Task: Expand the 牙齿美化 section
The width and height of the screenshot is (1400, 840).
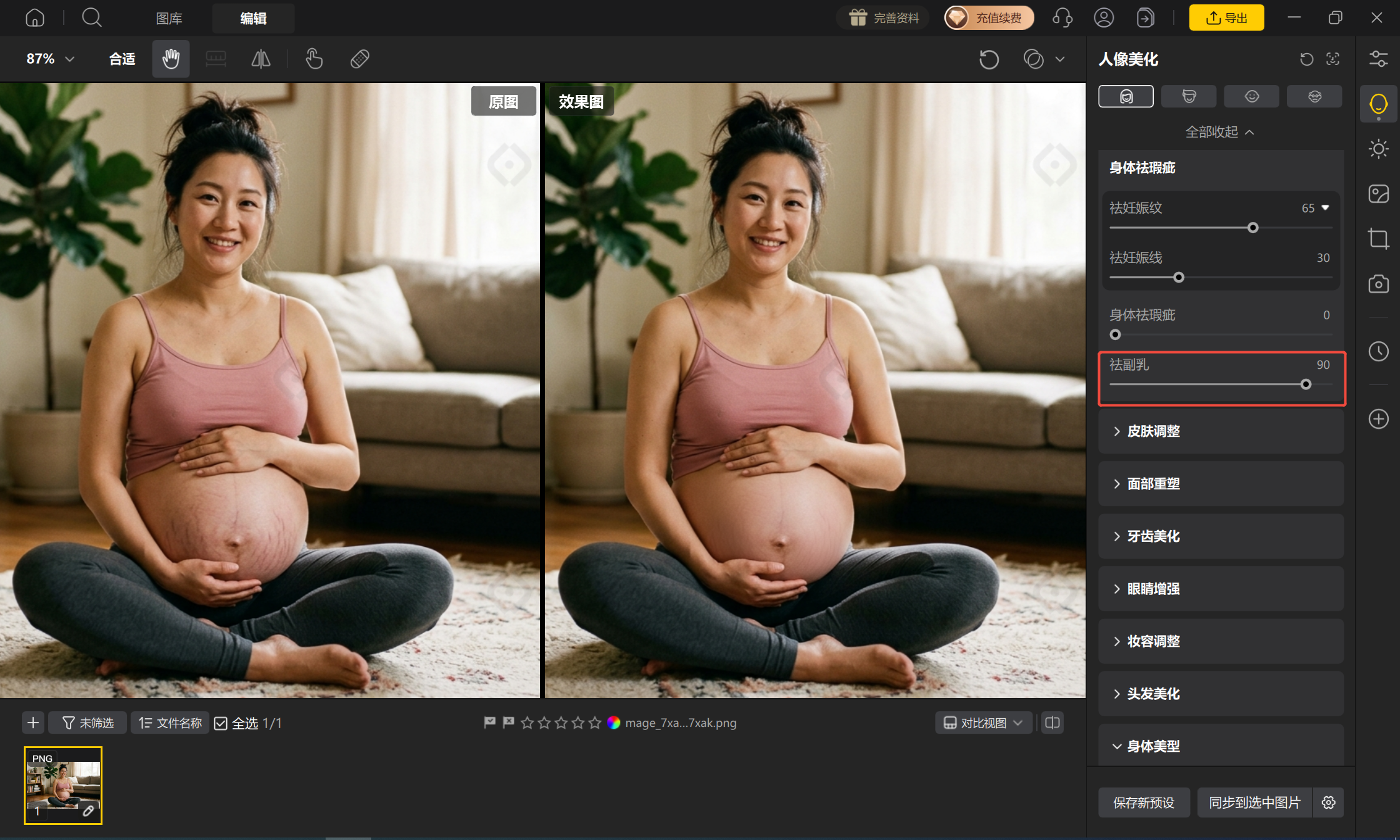Action: click(x=1221, y=536)
